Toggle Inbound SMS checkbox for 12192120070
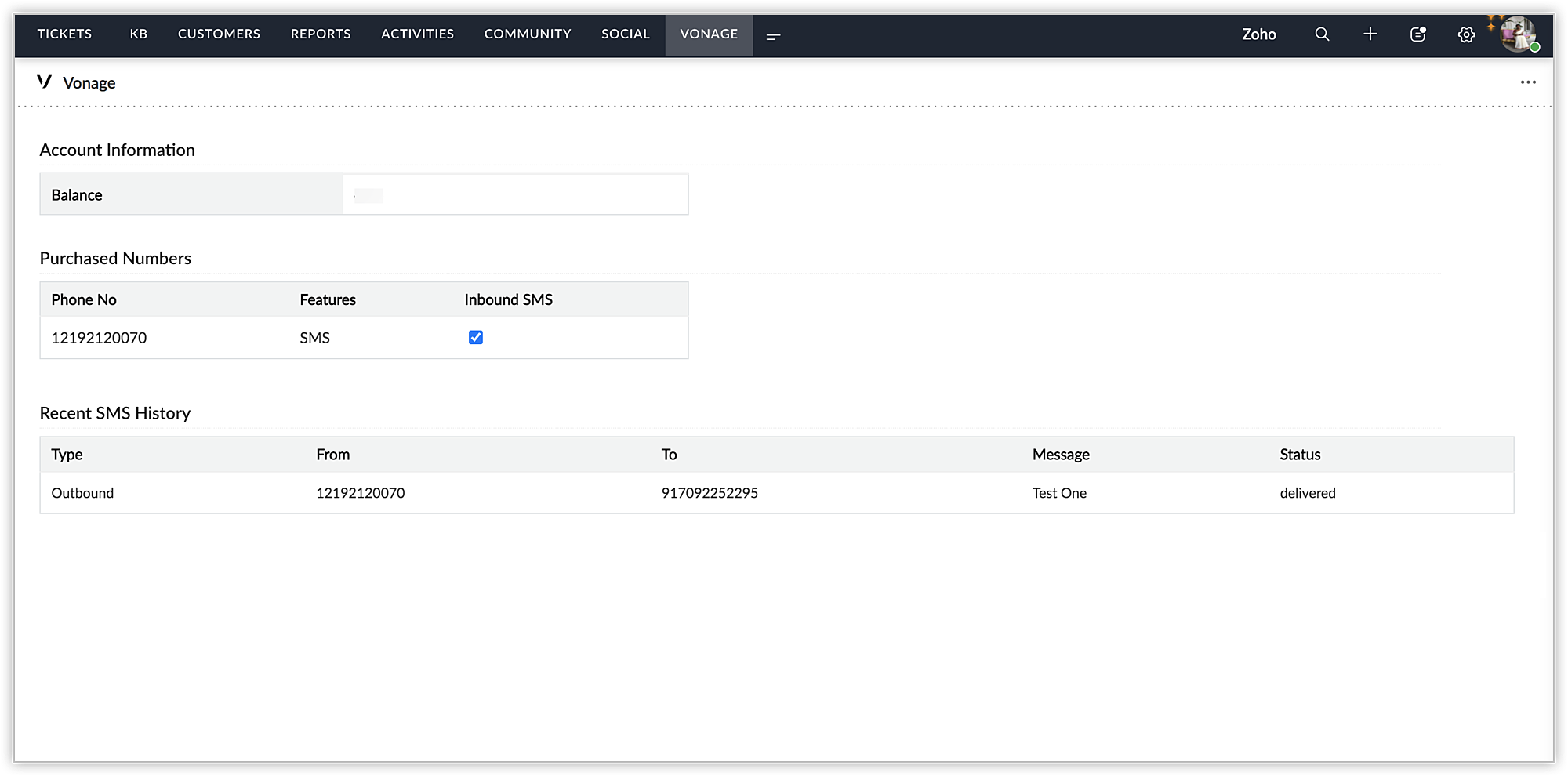 476,337
